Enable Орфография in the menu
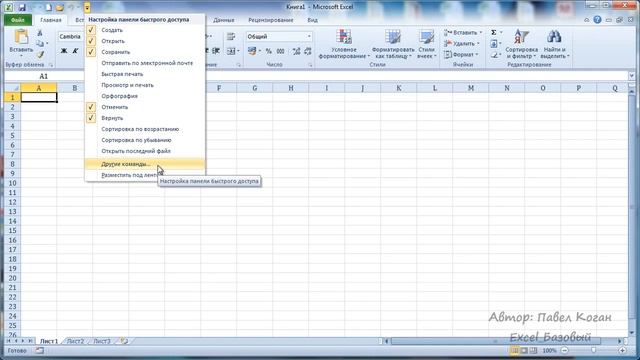This screenshot has width=640, height=360. (x=144, y=96)
